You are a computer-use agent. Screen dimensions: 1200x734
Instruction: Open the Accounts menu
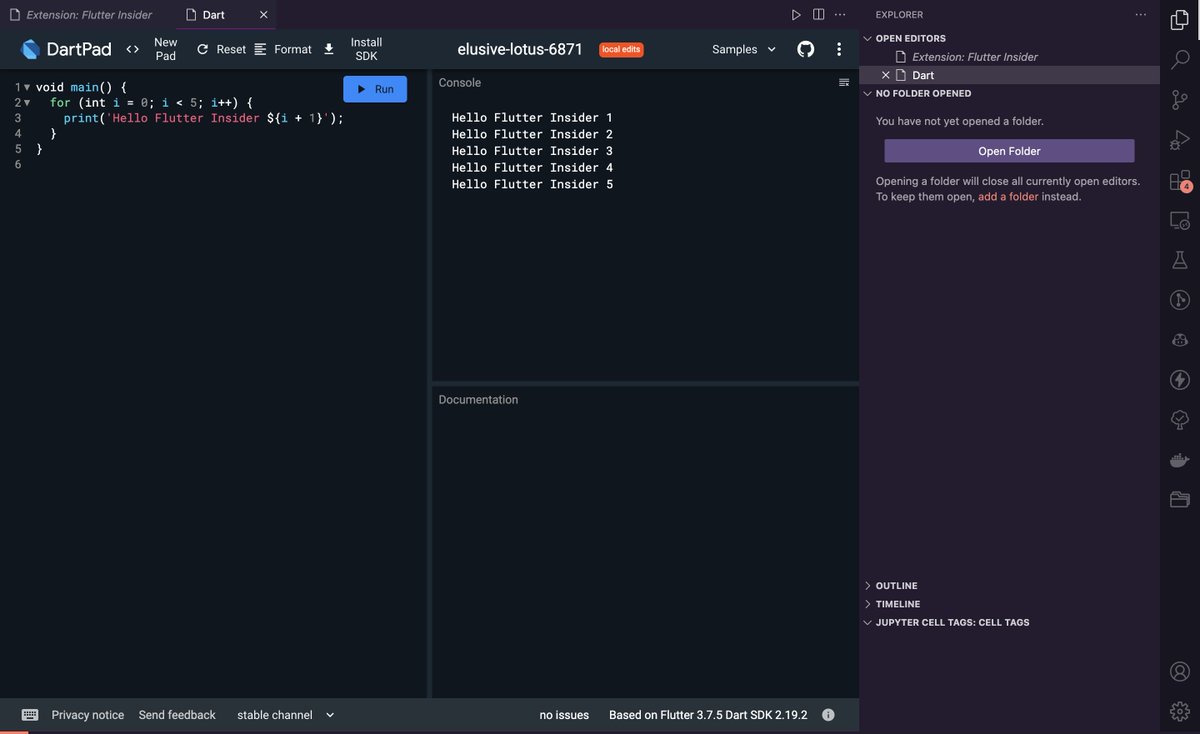[1180, 671]
